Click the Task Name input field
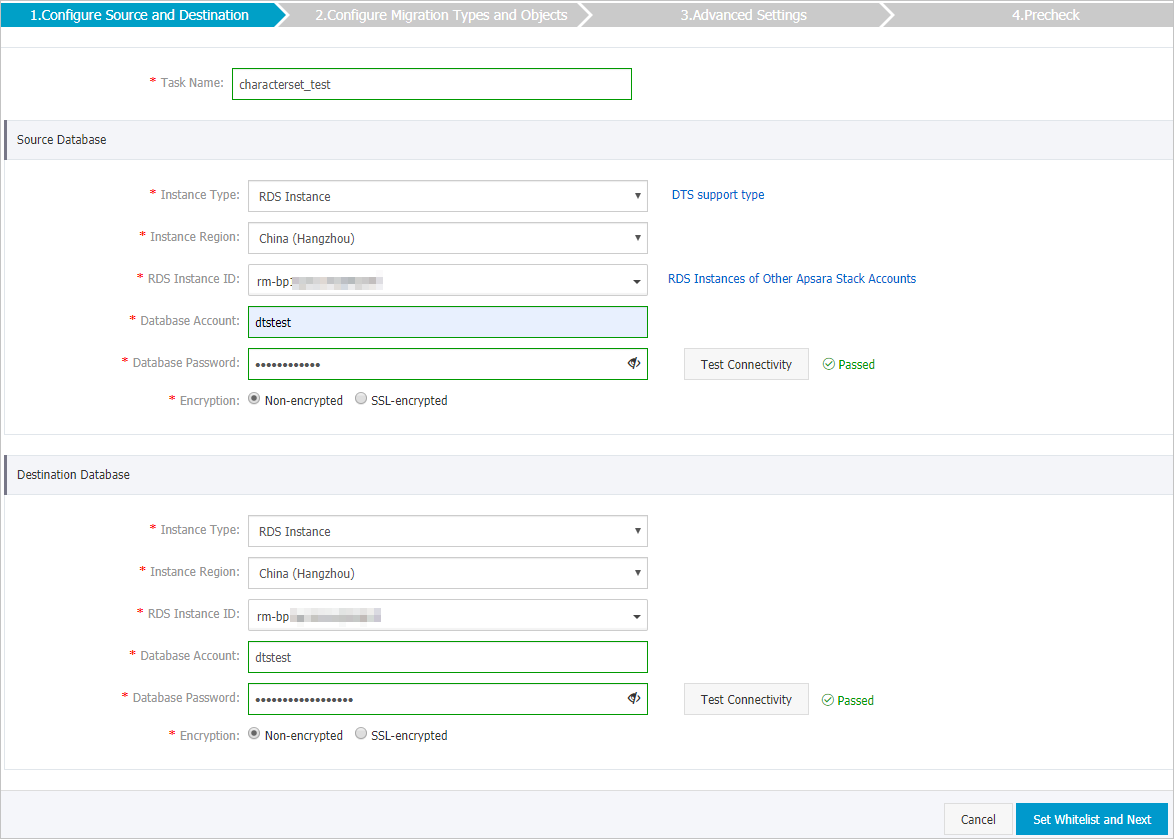1174x839 pixels. click(431, 84)
